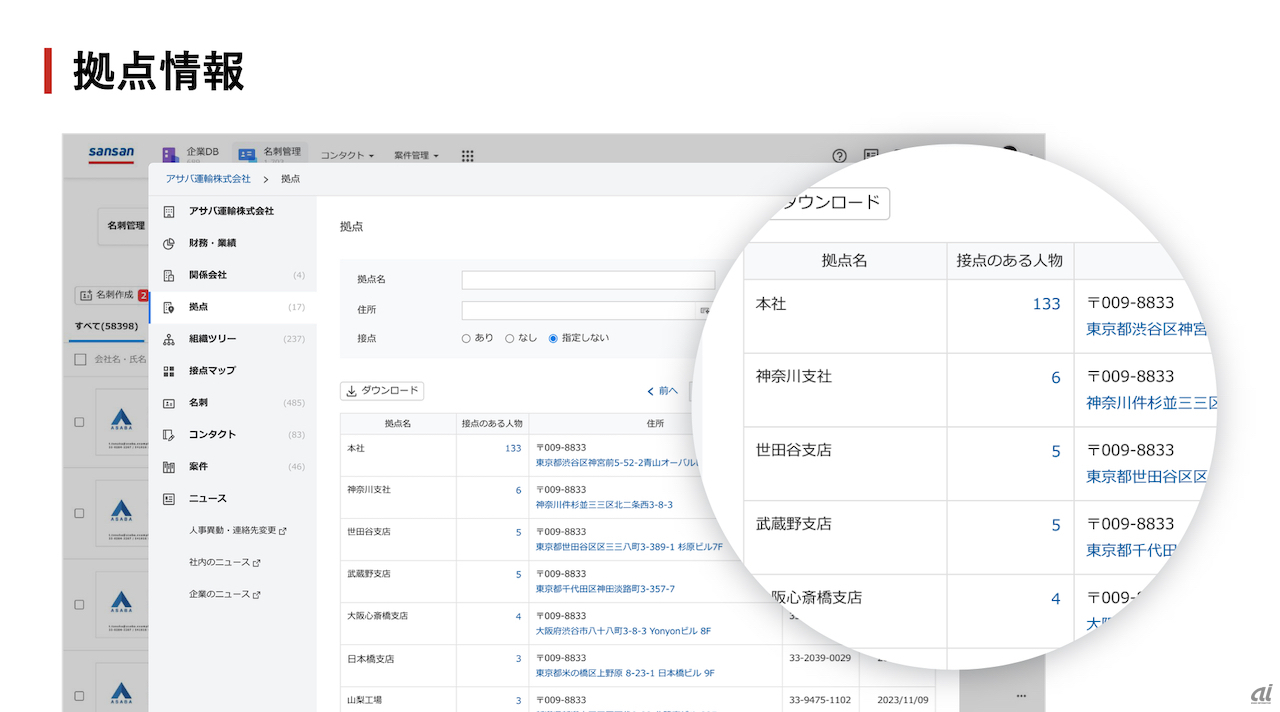Click the ダウンロード button above the table
The height and width of the screenshot is (712, 1280).
382,391
